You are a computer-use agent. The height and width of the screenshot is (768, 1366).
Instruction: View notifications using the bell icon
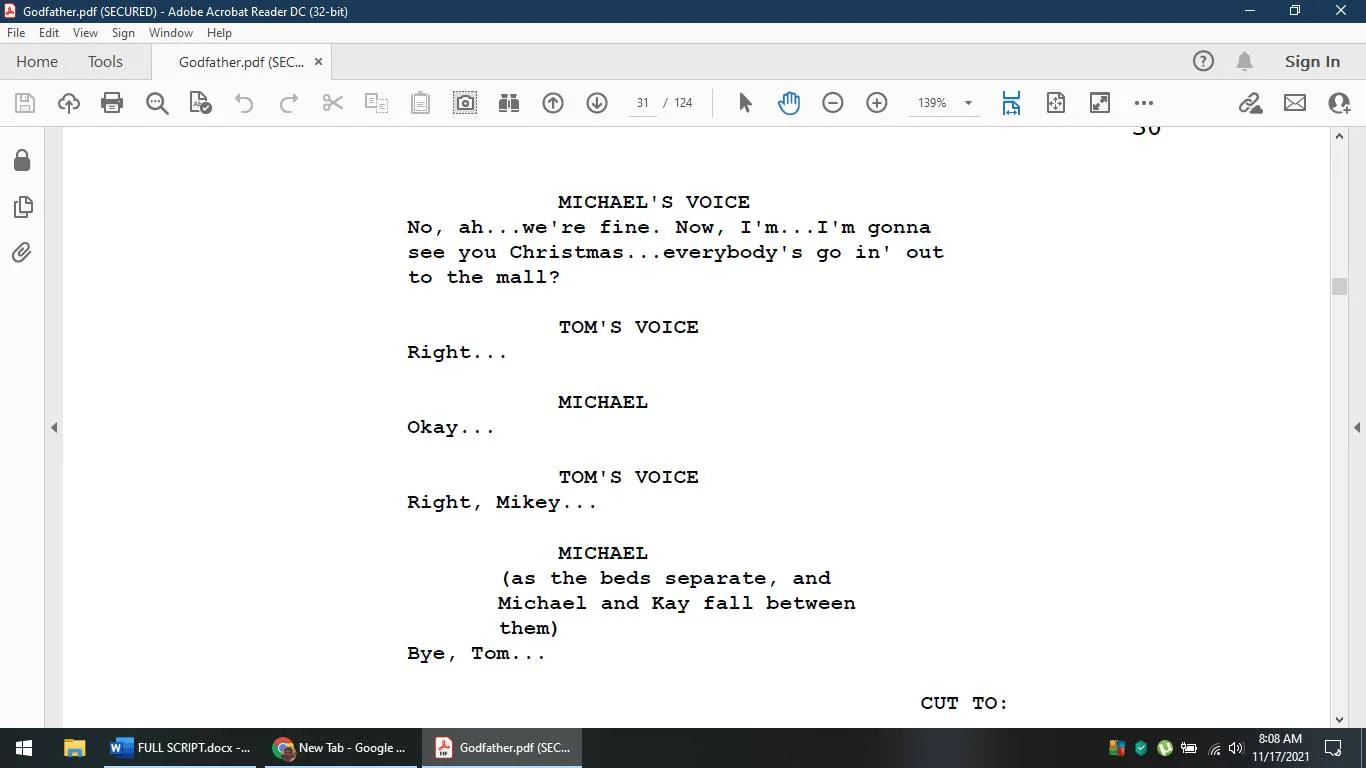pyautogui.click(x=1245, y=62)
